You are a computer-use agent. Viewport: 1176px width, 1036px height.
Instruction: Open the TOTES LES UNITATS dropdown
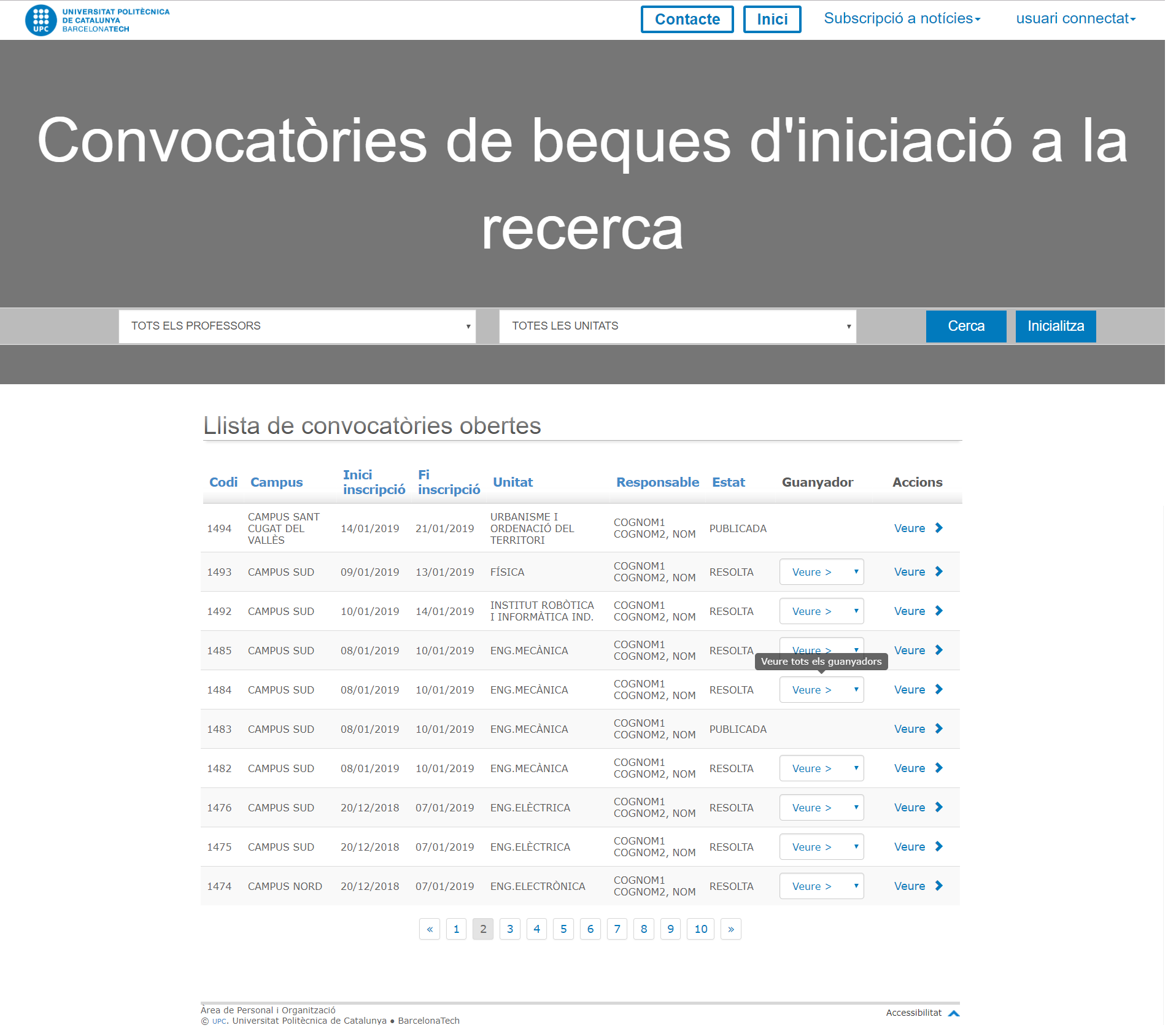678,326
